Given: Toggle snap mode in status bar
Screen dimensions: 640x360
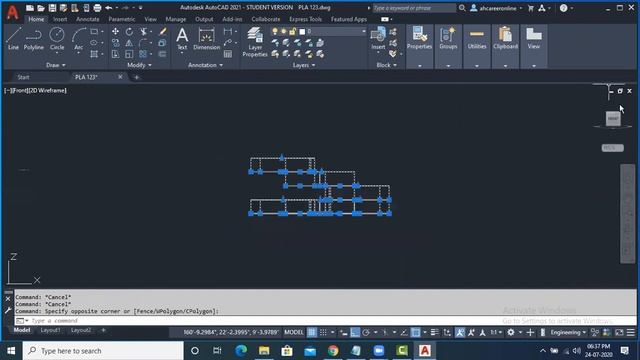Looking at the screenshot, I should pyautogui.click(x=323, y=332).
